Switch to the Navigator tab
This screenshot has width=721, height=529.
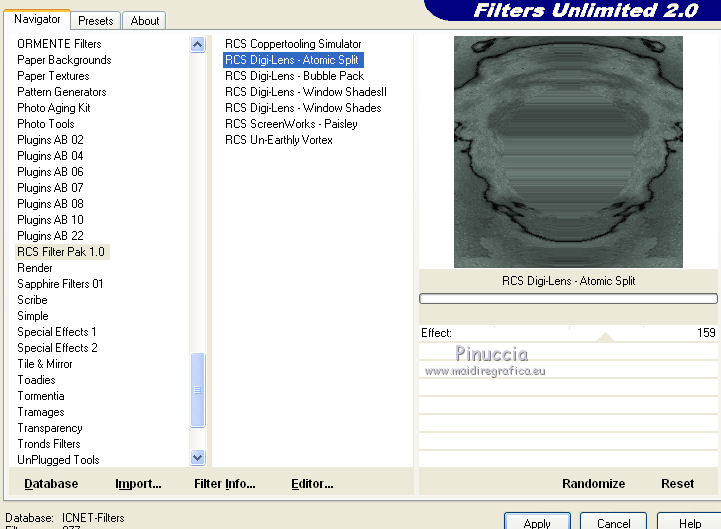[37, 19]
